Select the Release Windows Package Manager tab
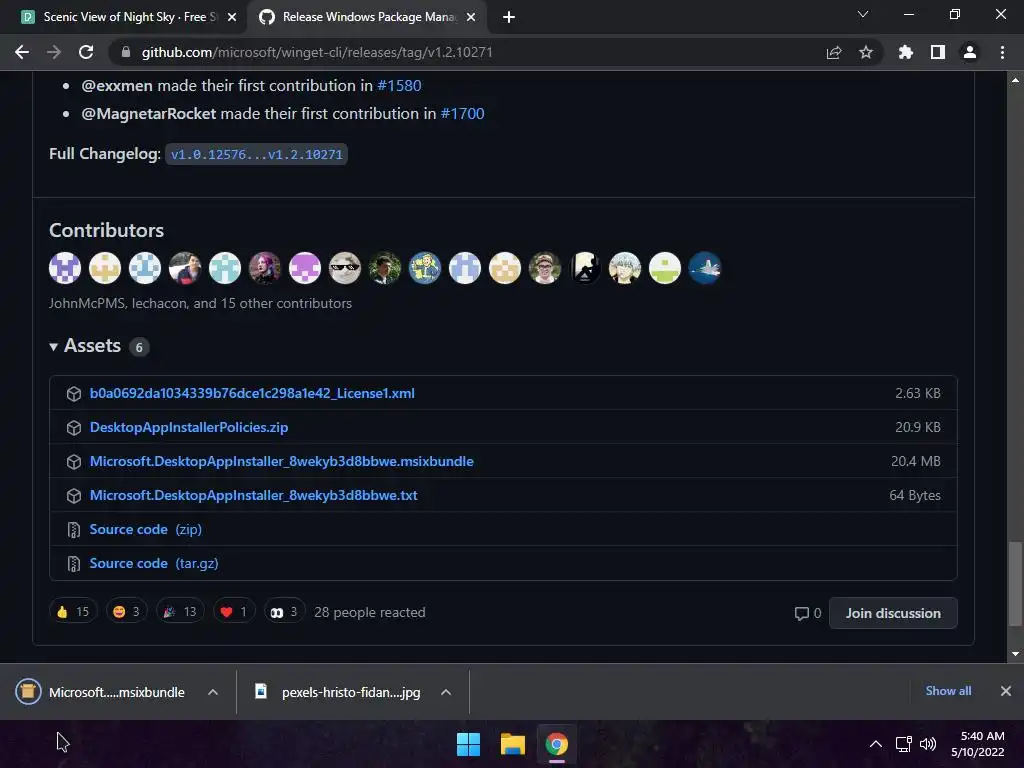Screen dimensions: 1024x768 pyautogui.click(x=366, y=17)
